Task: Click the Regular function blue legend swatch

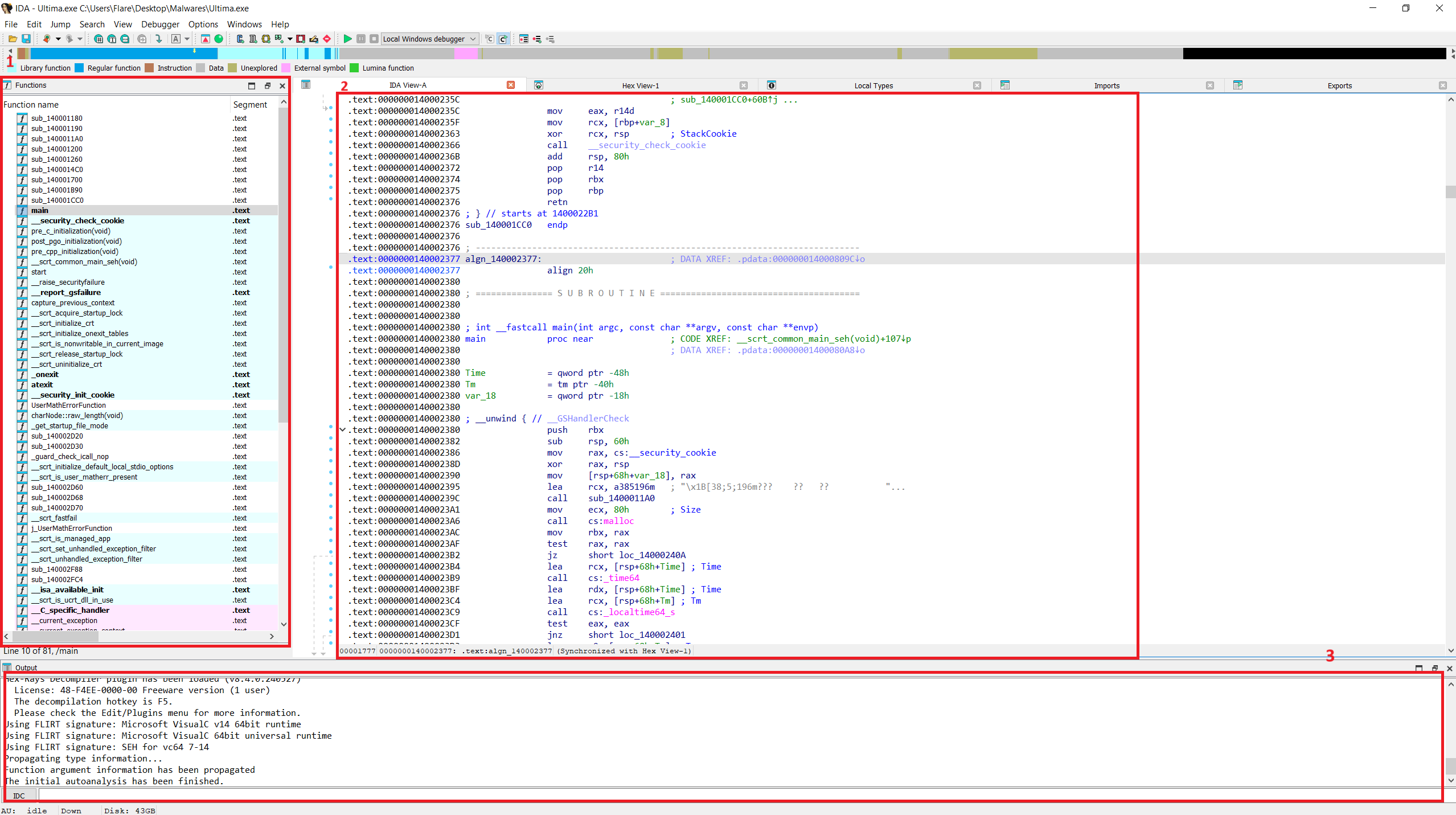Action: coord(79,68)
